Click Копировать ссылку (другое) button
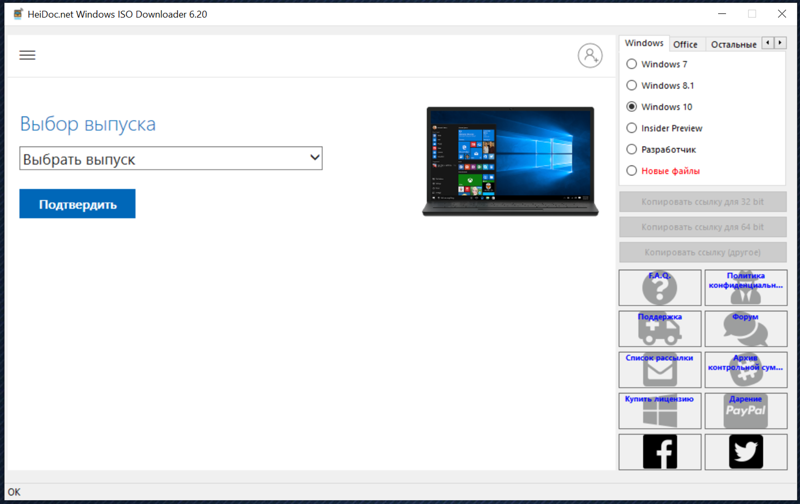 pos(703,252)
